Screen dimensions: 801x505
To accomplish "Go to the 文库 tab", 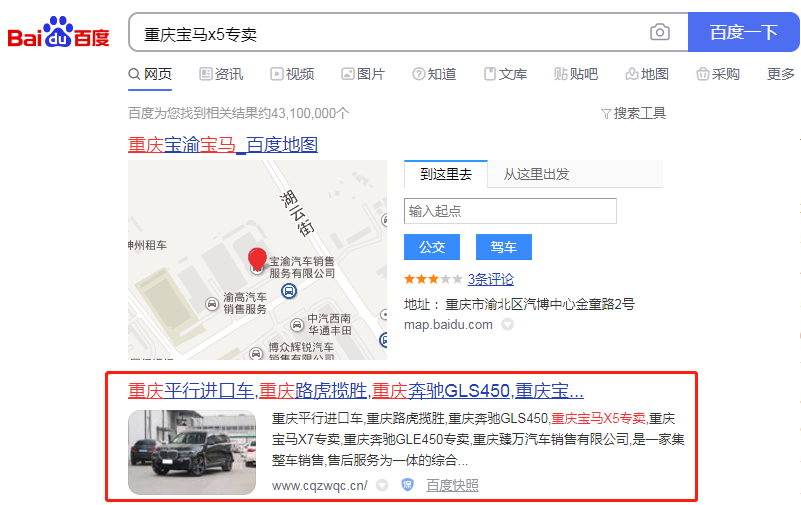I will [x=505, y=74].
